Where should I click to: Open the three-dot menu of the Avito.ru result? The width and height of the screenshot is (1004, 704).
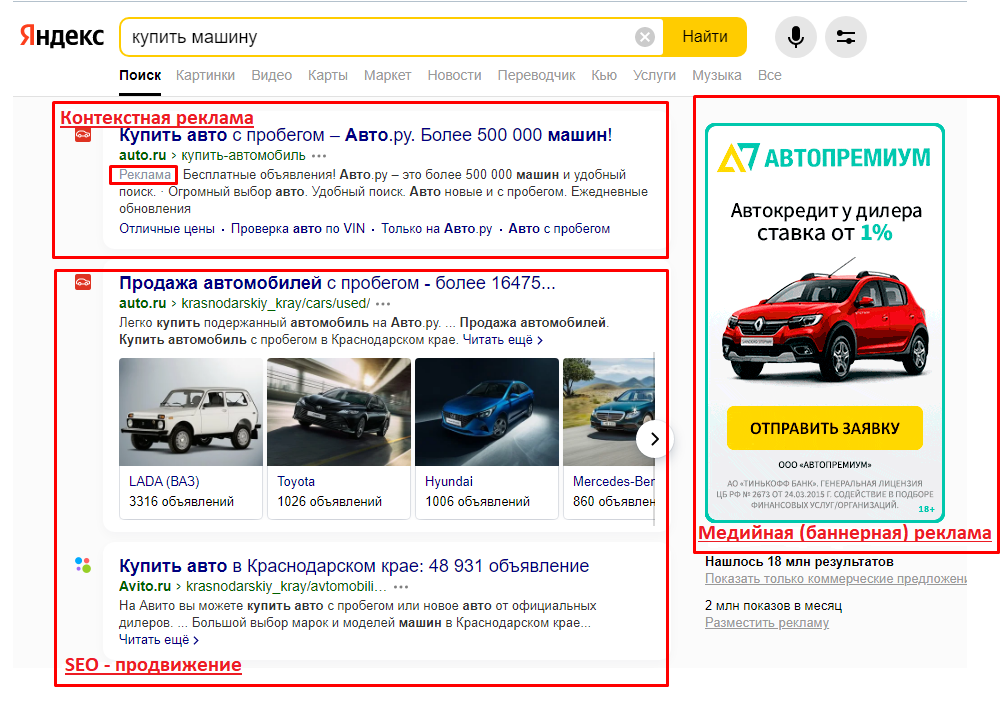click(x=401, y=587)
